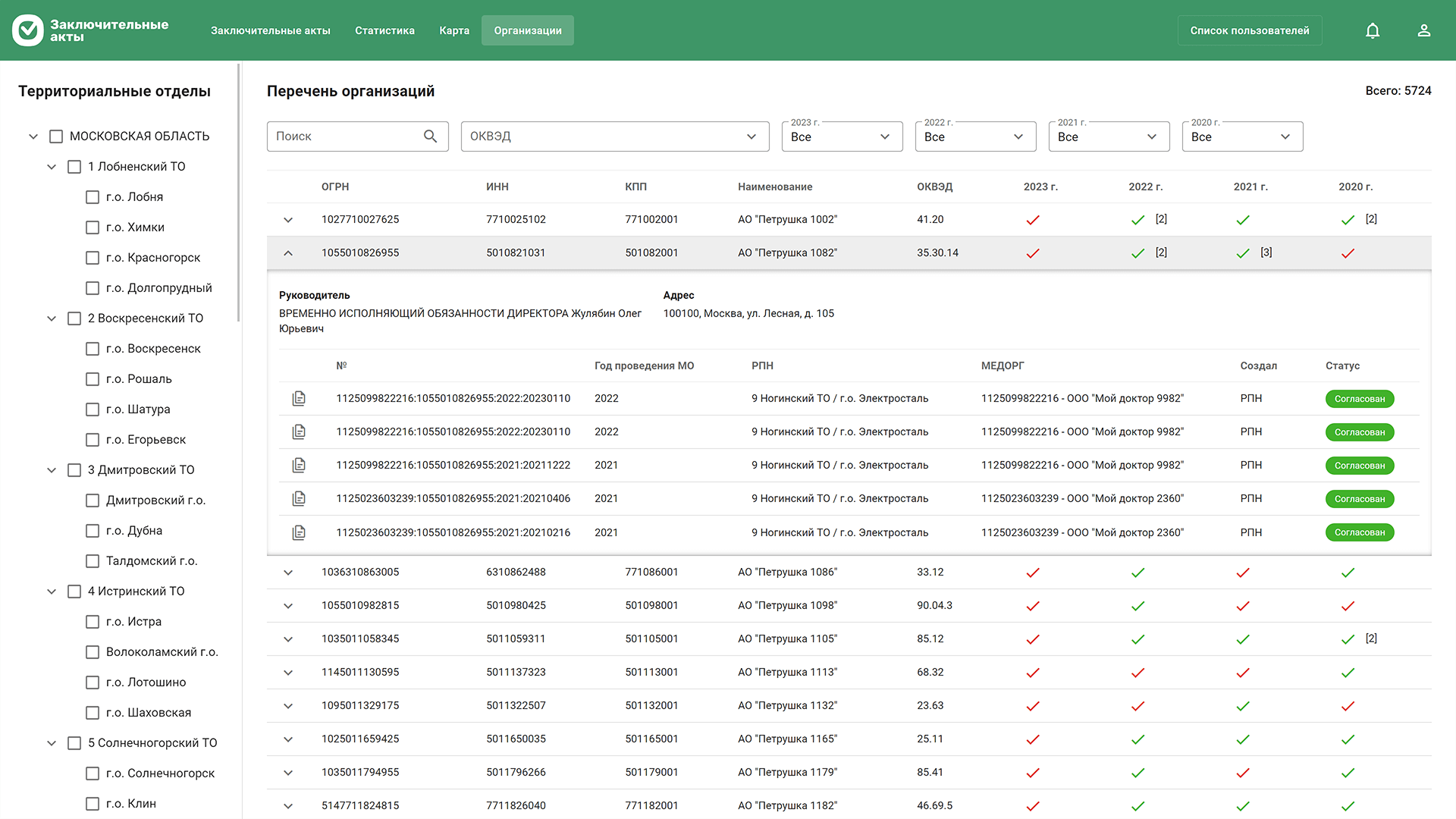Tick the г.о. Шатура checkbox

click(93, 409)
